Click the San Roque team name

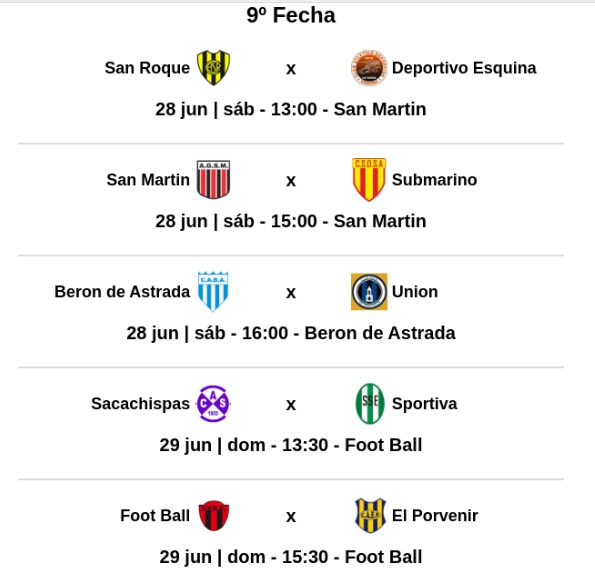[x=147, y=68]
